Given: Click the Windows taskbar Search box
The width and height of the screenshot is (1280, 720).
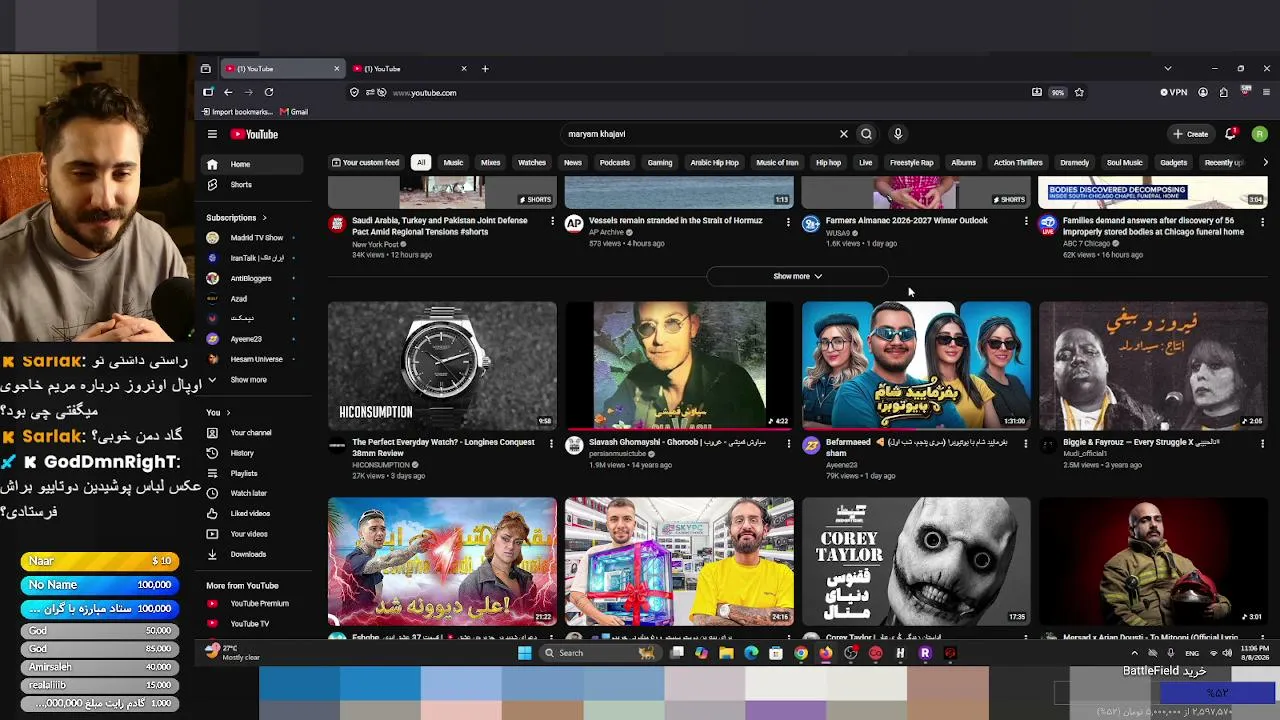Looking at the screenshot, I should [598, 653].
